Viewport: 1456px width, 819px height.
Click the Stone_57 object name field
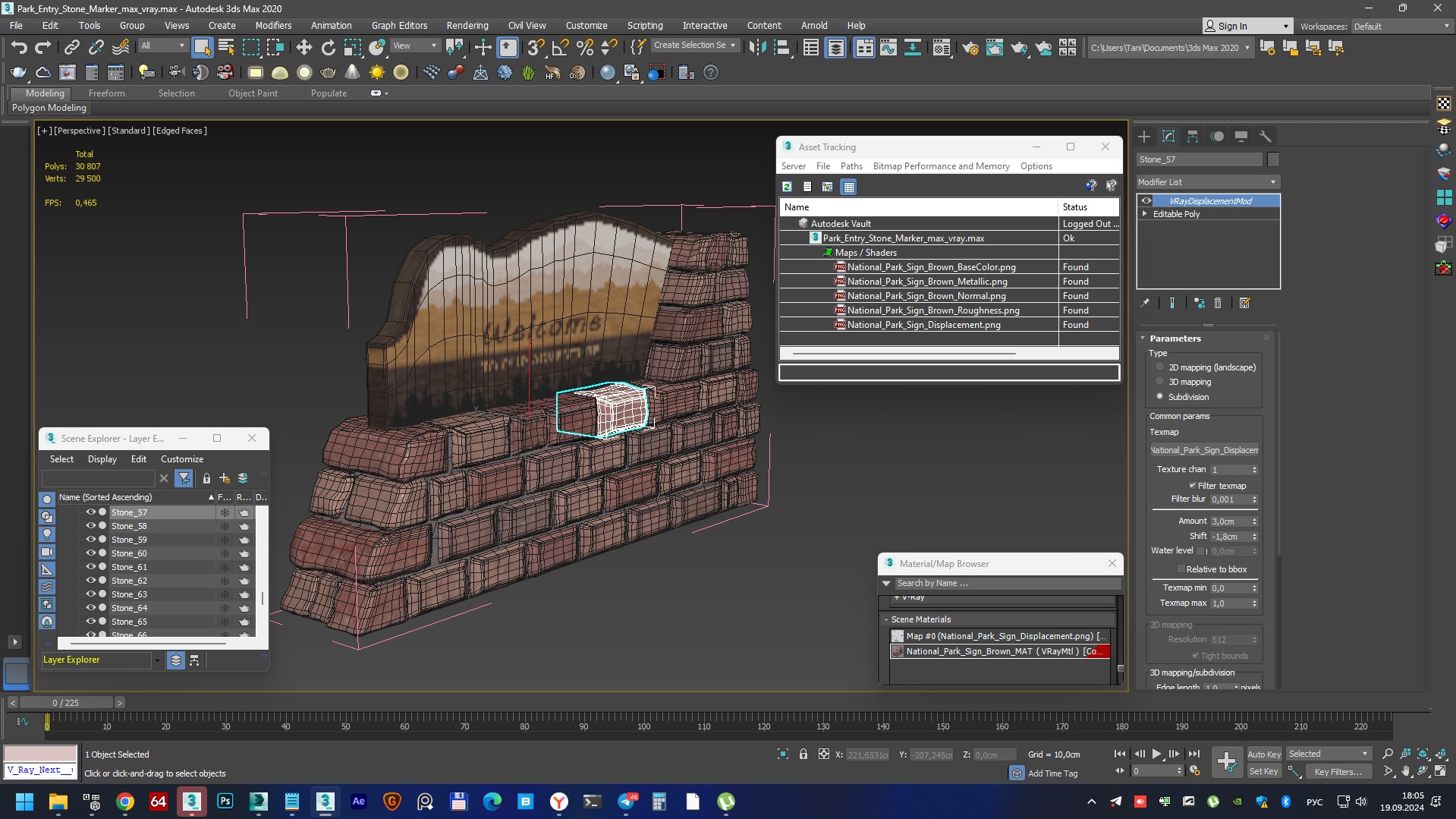click(1199, 159)
